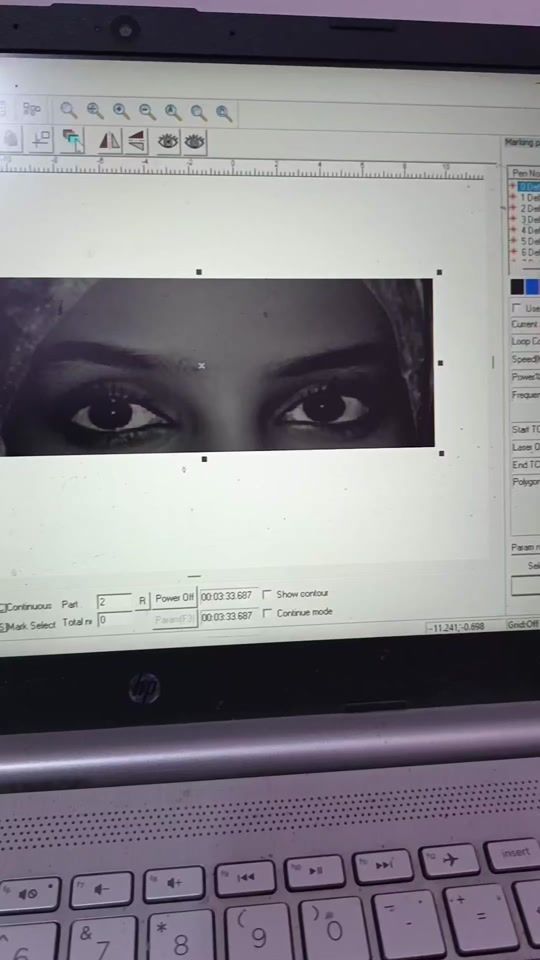Click the Total number input field
This screenshot has width=540, height=960.
coord(114,620)
